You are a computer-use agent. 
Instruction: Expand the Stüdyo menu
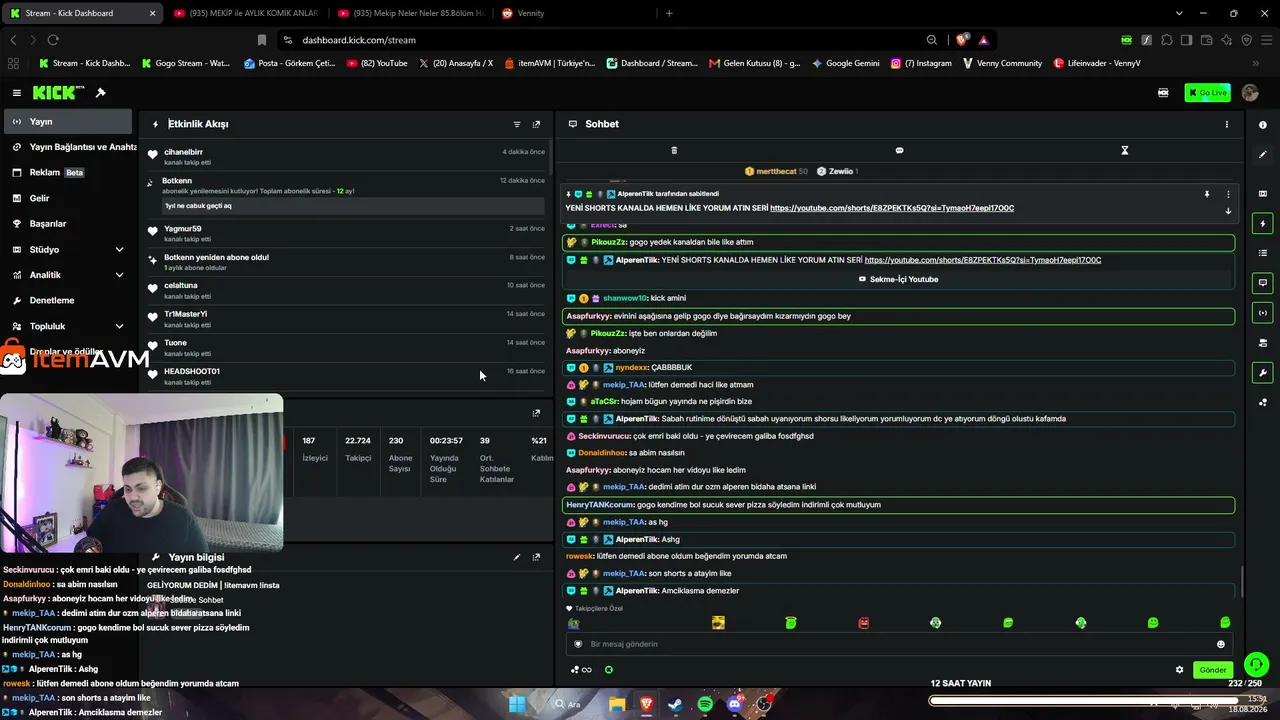[67, 249]
